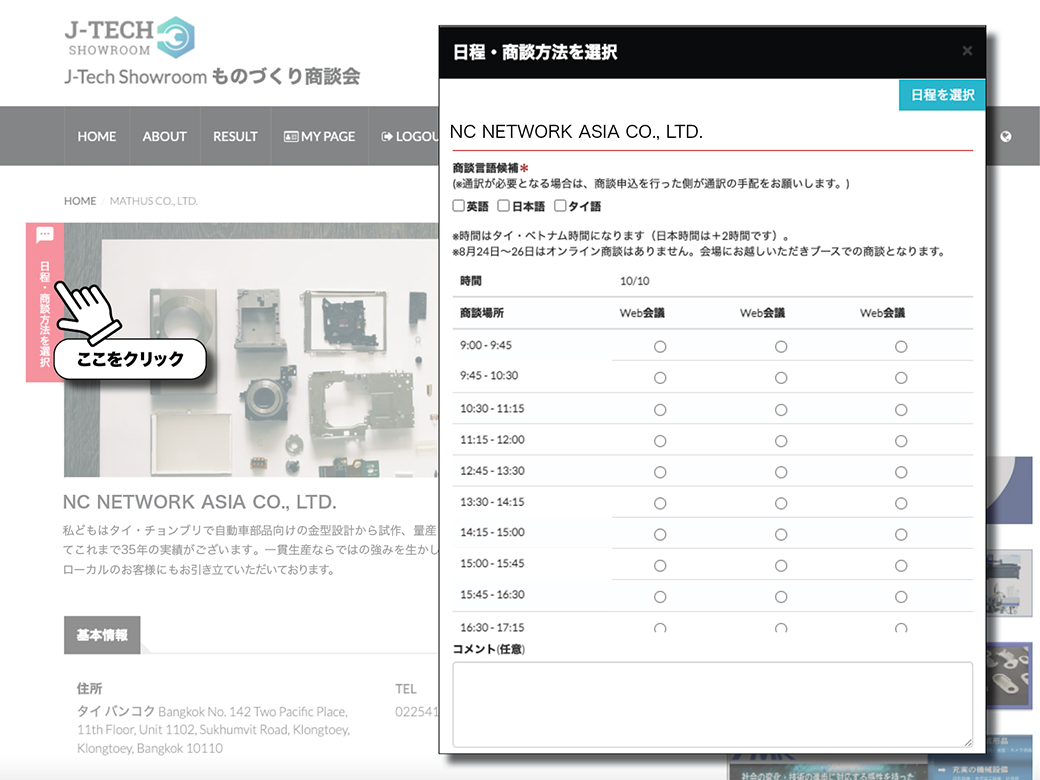This screenshot has width=1040, height=780.
Task: Check the 日本語 language checkbox
Action: pos(504,206)
